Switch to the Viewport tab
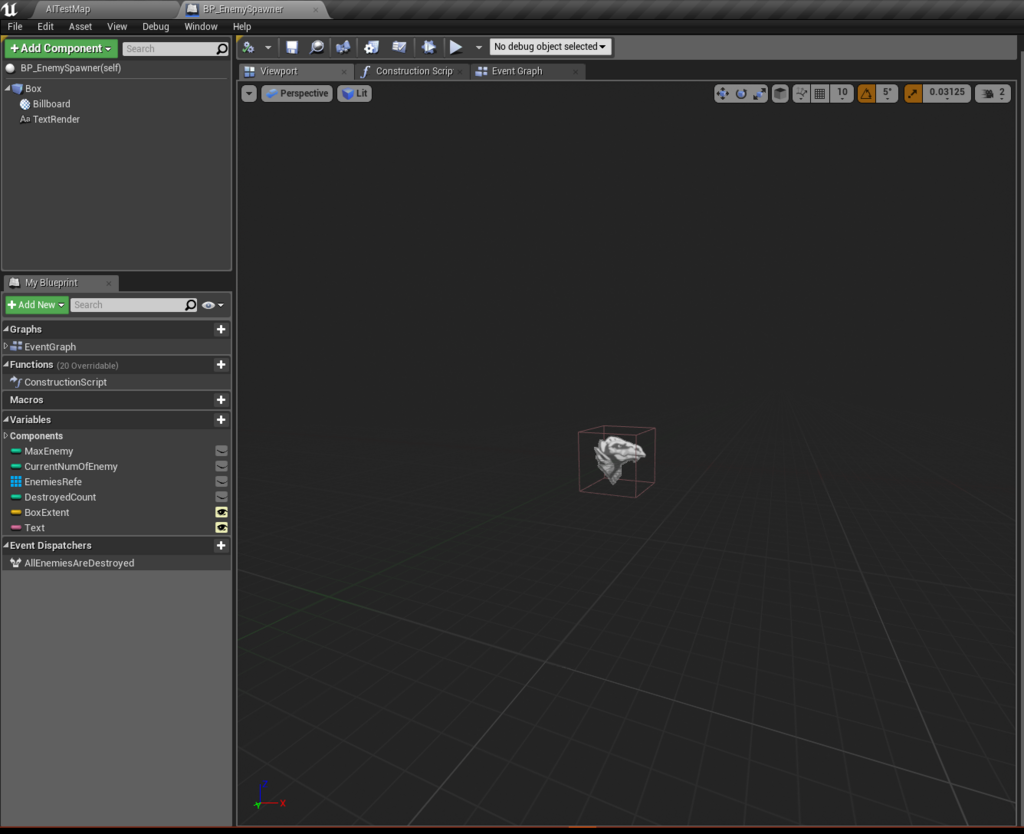The image size is (1024, 834). [295, 71]
